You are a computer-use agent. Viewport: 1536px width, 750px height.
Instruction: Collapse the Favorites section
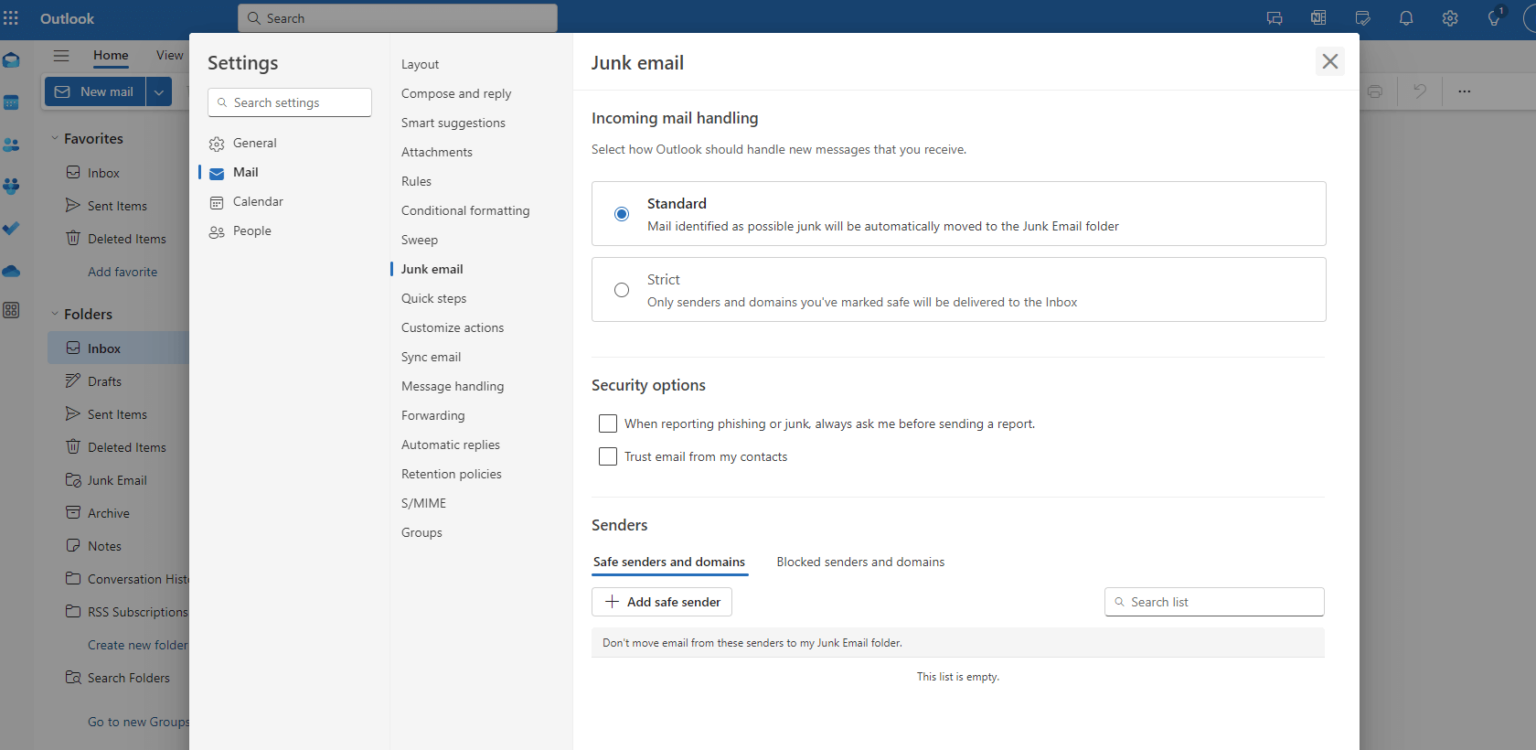(55, 138)
